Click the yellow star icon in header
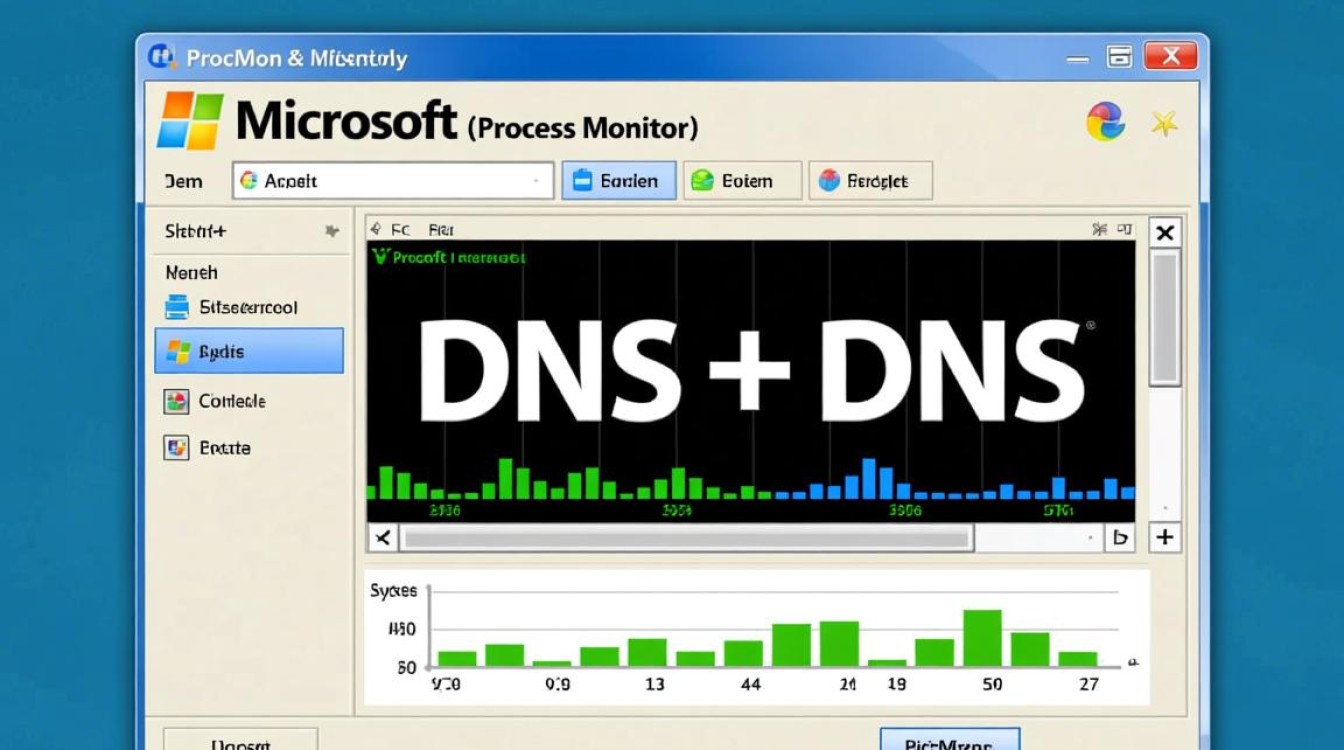This screenshot has height=750, width=1344. pyautogui.click(x=1164, y=123)
